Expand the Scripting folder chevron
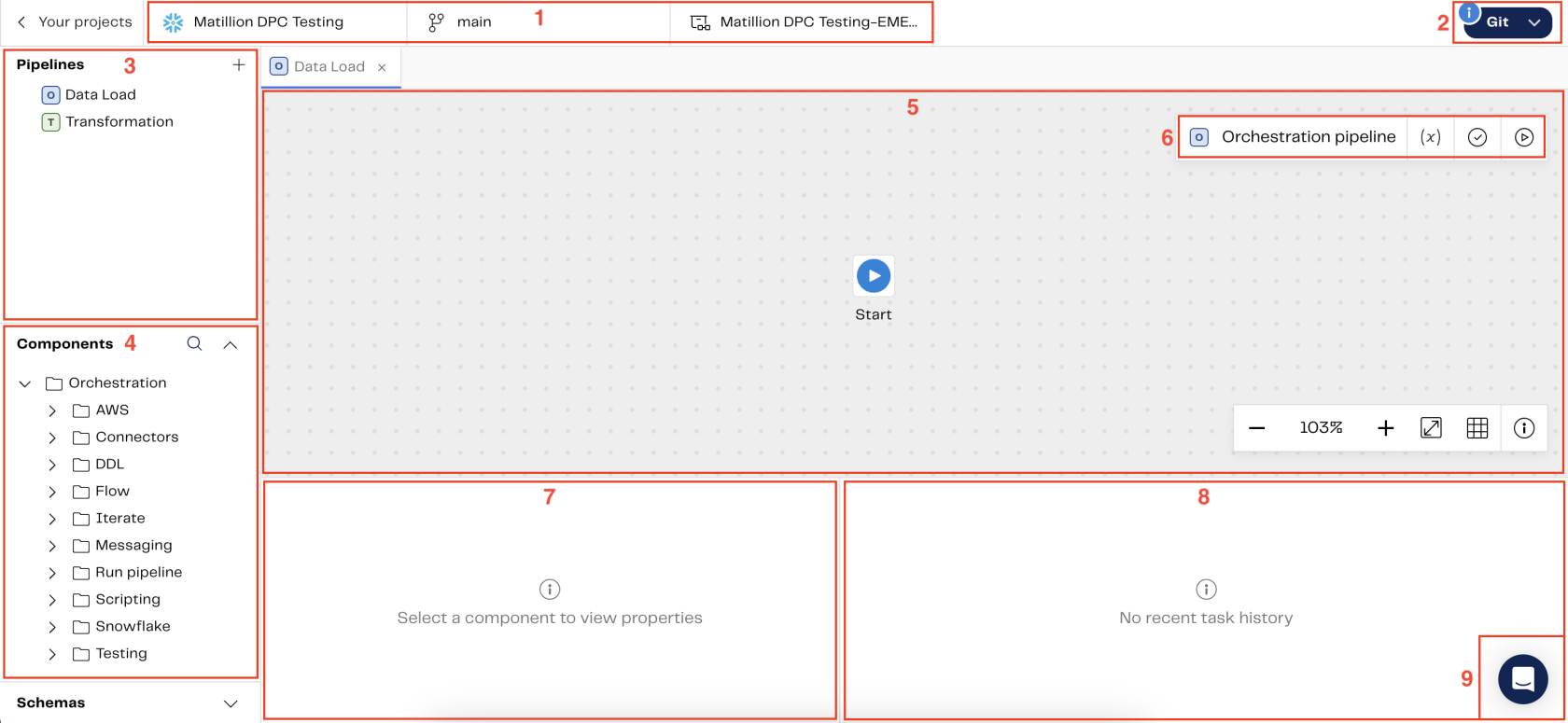 [52, 600]
